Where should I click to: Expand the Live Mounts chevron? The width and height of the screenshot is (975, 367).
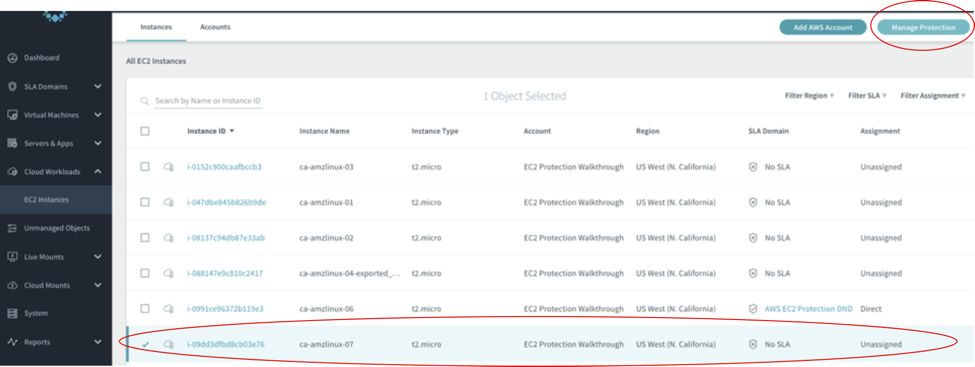[x=98, y=257]
